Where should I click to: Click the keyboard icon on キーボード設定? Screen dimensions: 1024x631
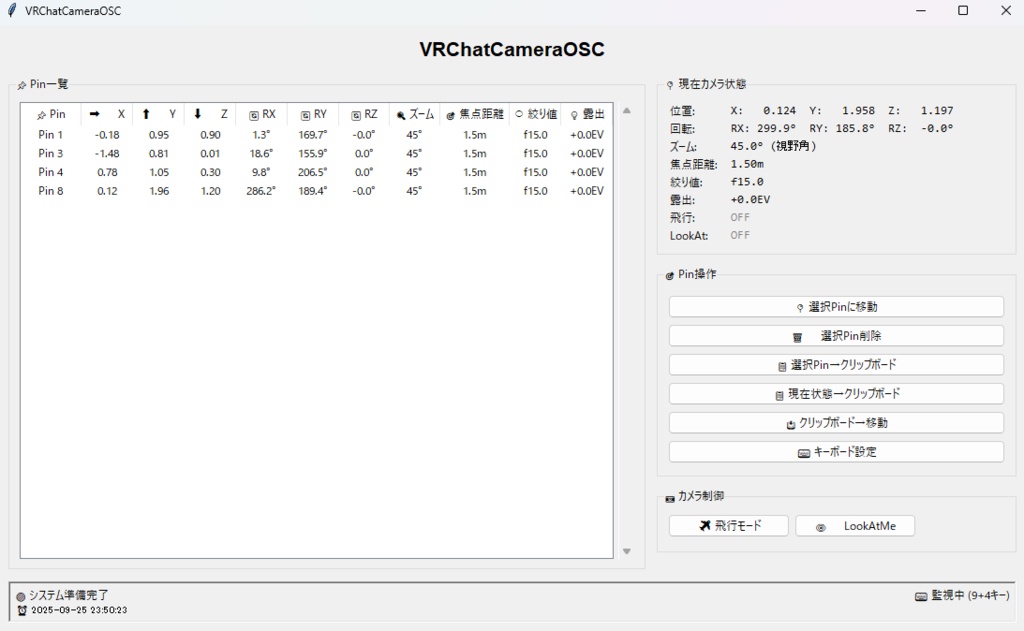pyautogui.click(x=804, y=453)
